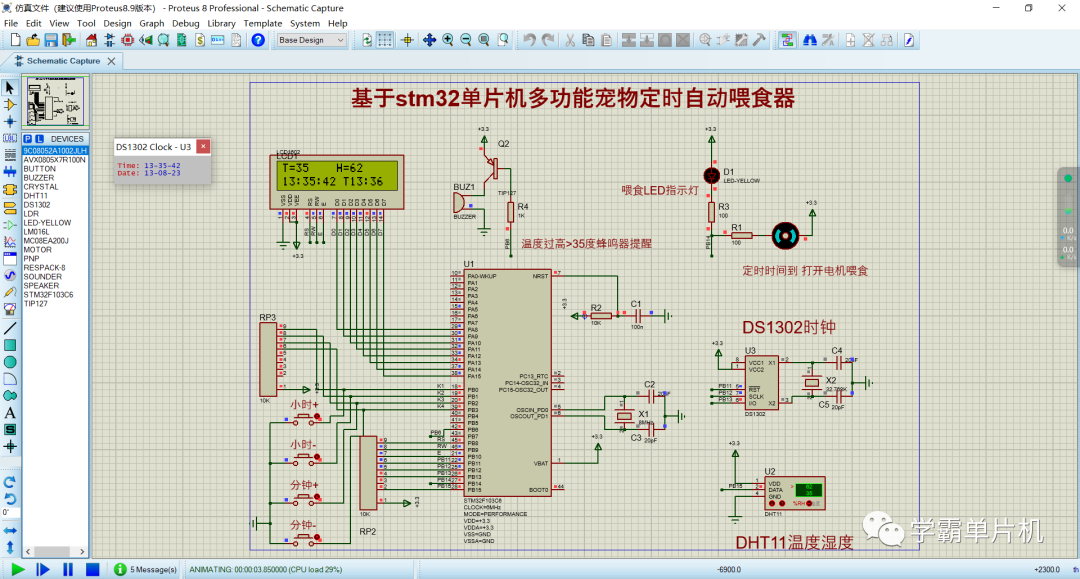
Task: Toggle the wire autorouter icon
Action: (x=787, y=40)
